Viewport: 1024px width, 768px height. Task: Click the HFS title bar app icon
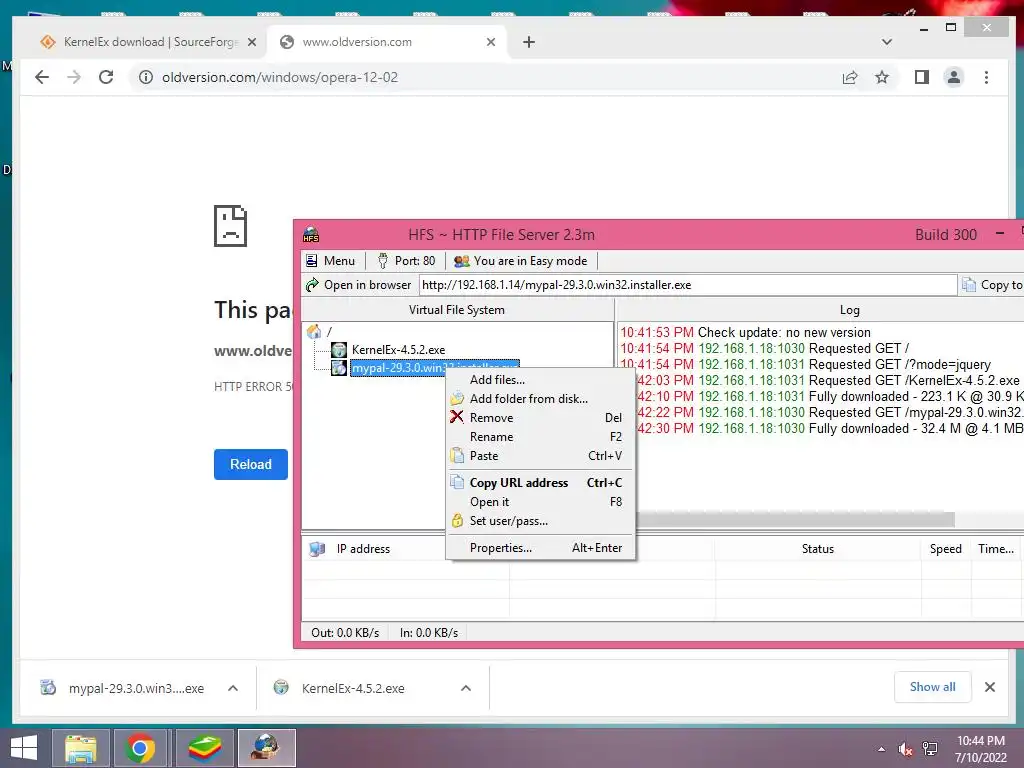click(311, 234)
